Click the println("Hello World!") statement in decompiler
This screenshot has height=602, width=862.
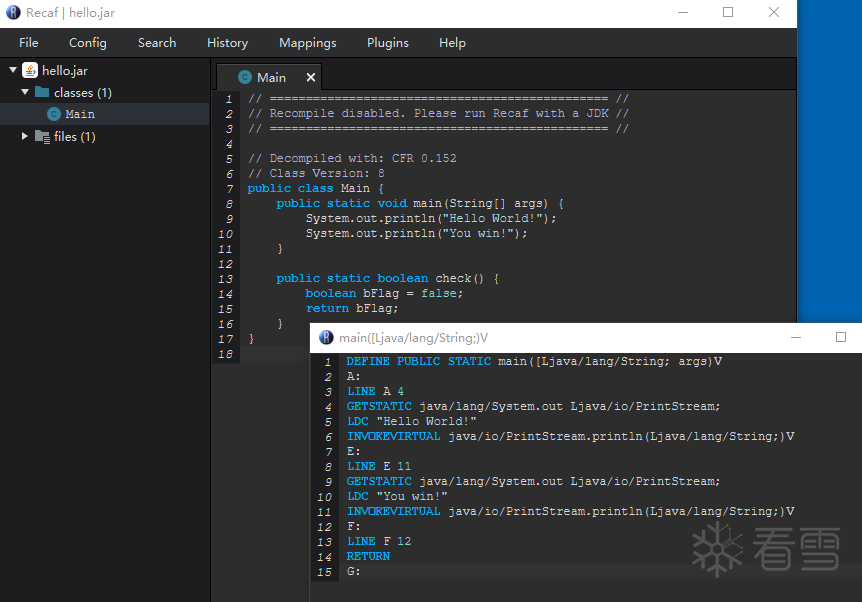point(431,218)
